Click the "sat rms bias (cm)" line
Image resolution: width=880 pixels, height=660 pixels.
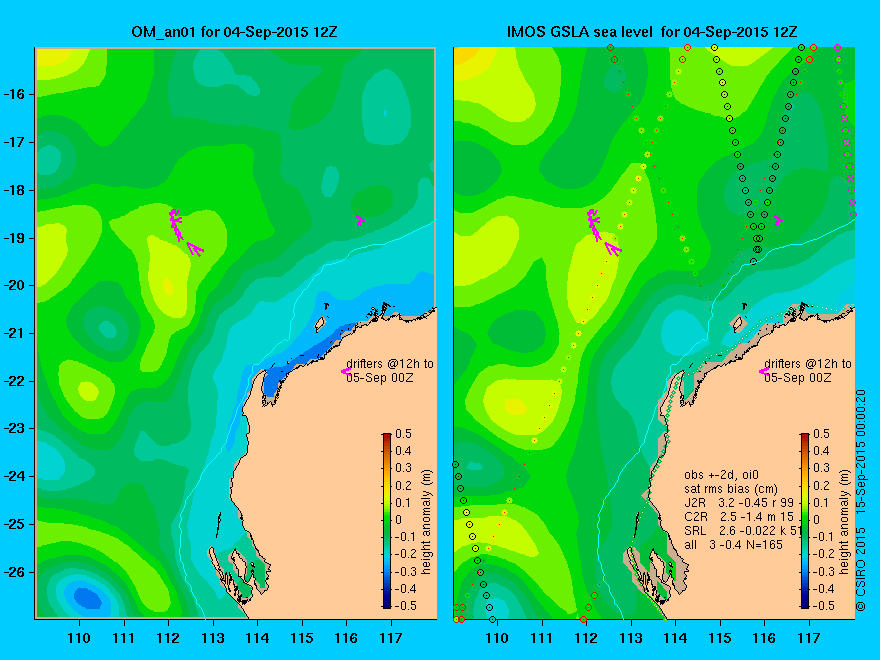pyautogui.click(x=731, y=489)
